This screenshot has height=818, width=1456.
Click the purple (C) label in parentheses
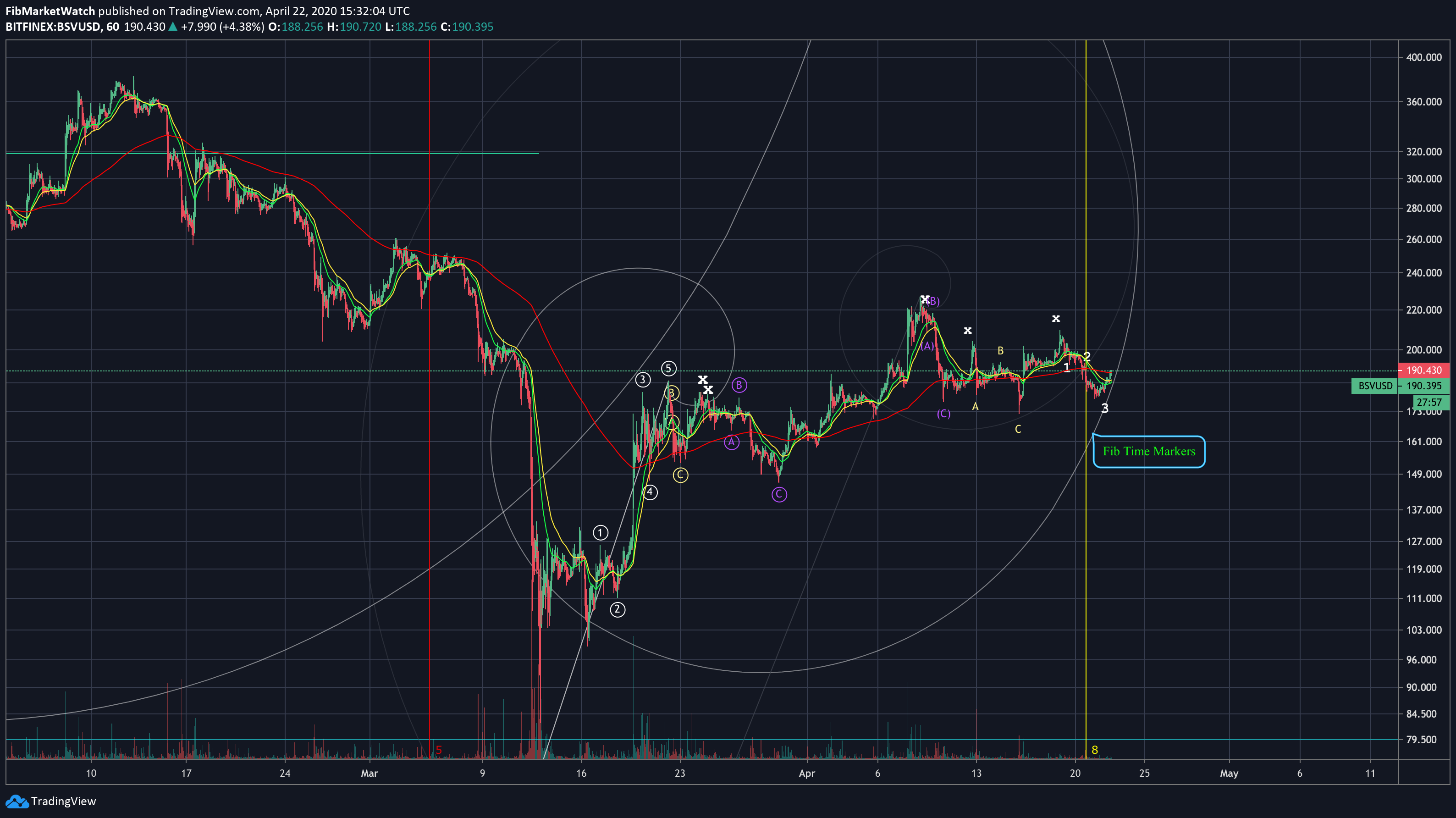(x=943, y=413)
